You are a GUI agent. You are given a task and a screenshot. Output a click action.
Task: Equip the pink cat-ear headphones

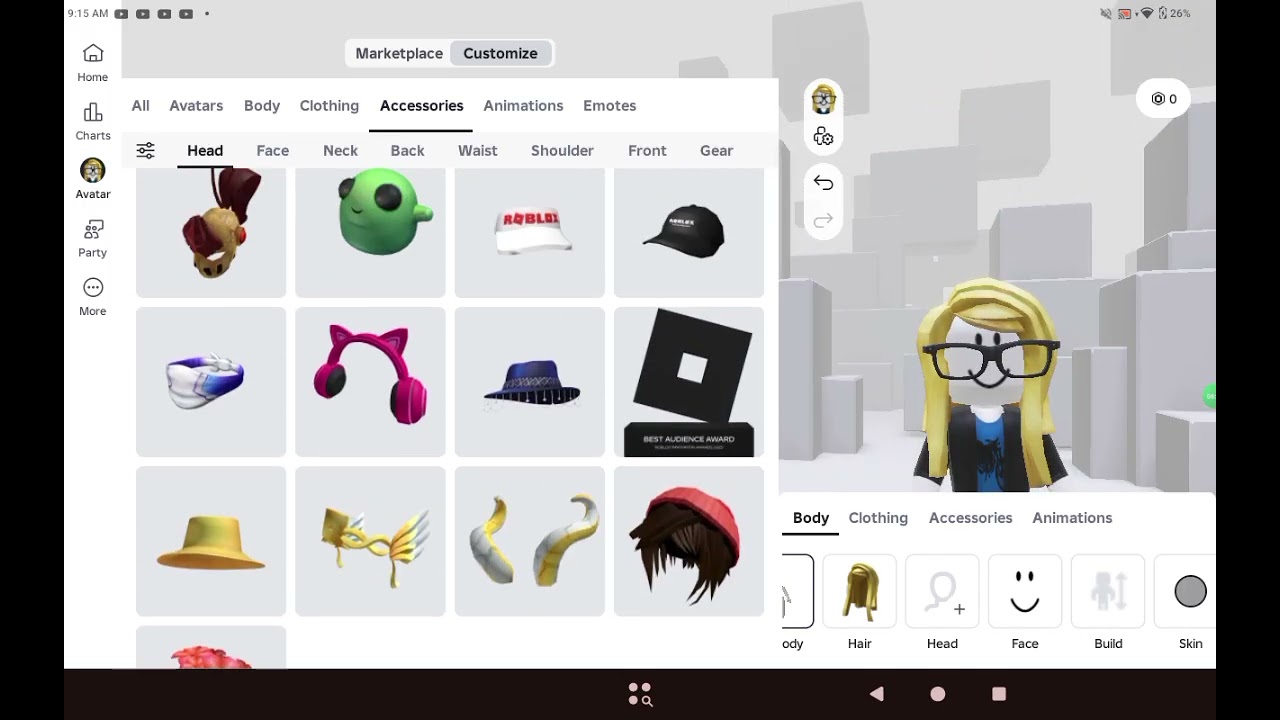click(x=370, y=382)
